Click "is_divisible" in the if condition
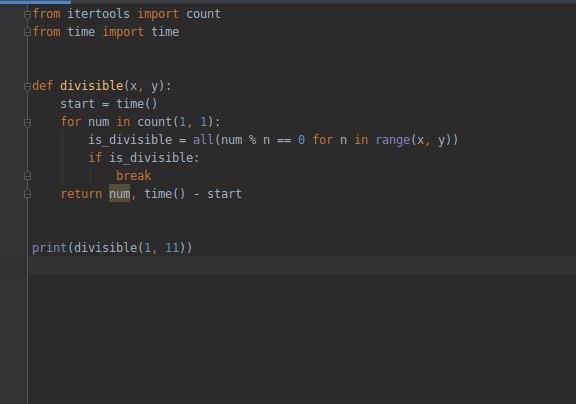The width and height of the screenshot is (576, 404). coord(151,158)
